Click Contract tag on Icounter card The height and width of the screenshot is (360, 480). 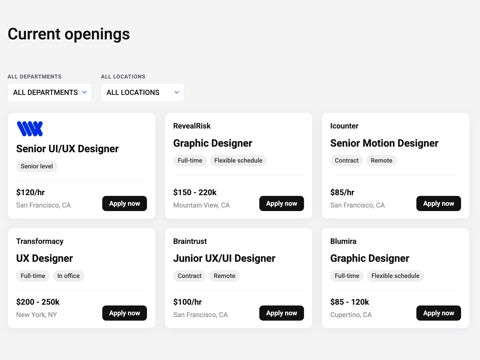346,160
